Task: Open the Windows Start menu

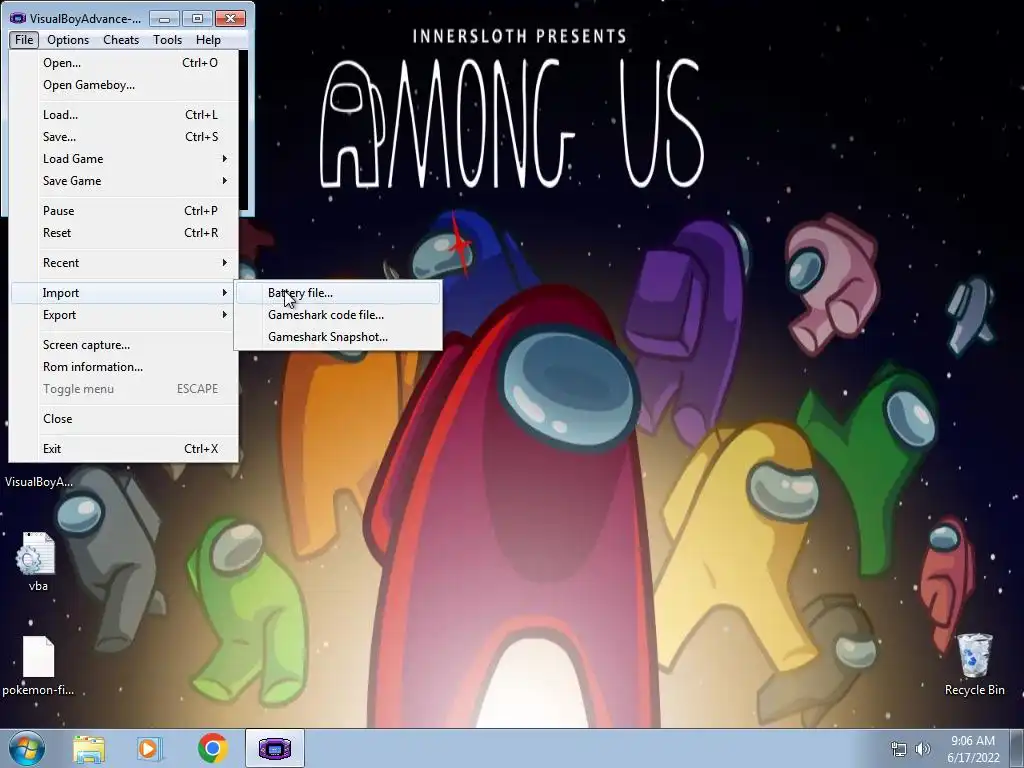Action: [x=27, y=748]
